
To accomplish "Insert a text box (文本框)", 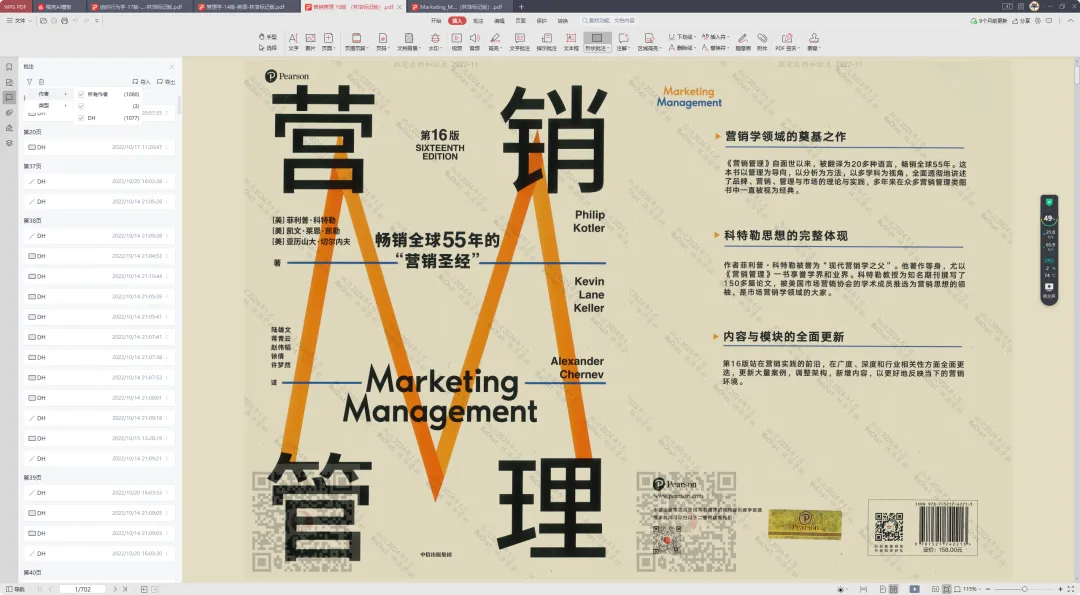I will 571,42.
